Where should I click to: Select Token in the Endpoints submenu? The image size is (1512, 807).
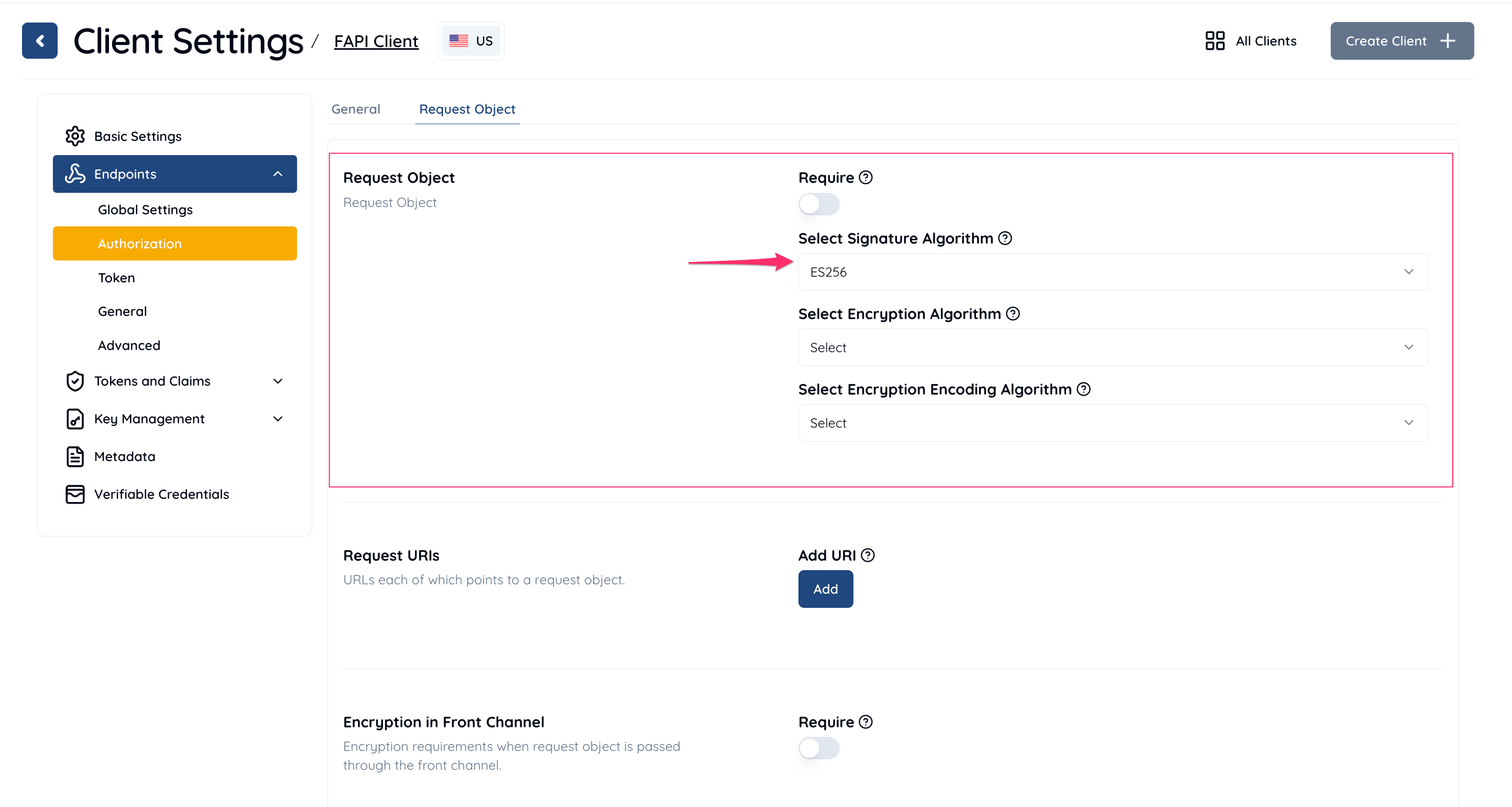coord(116,278)
